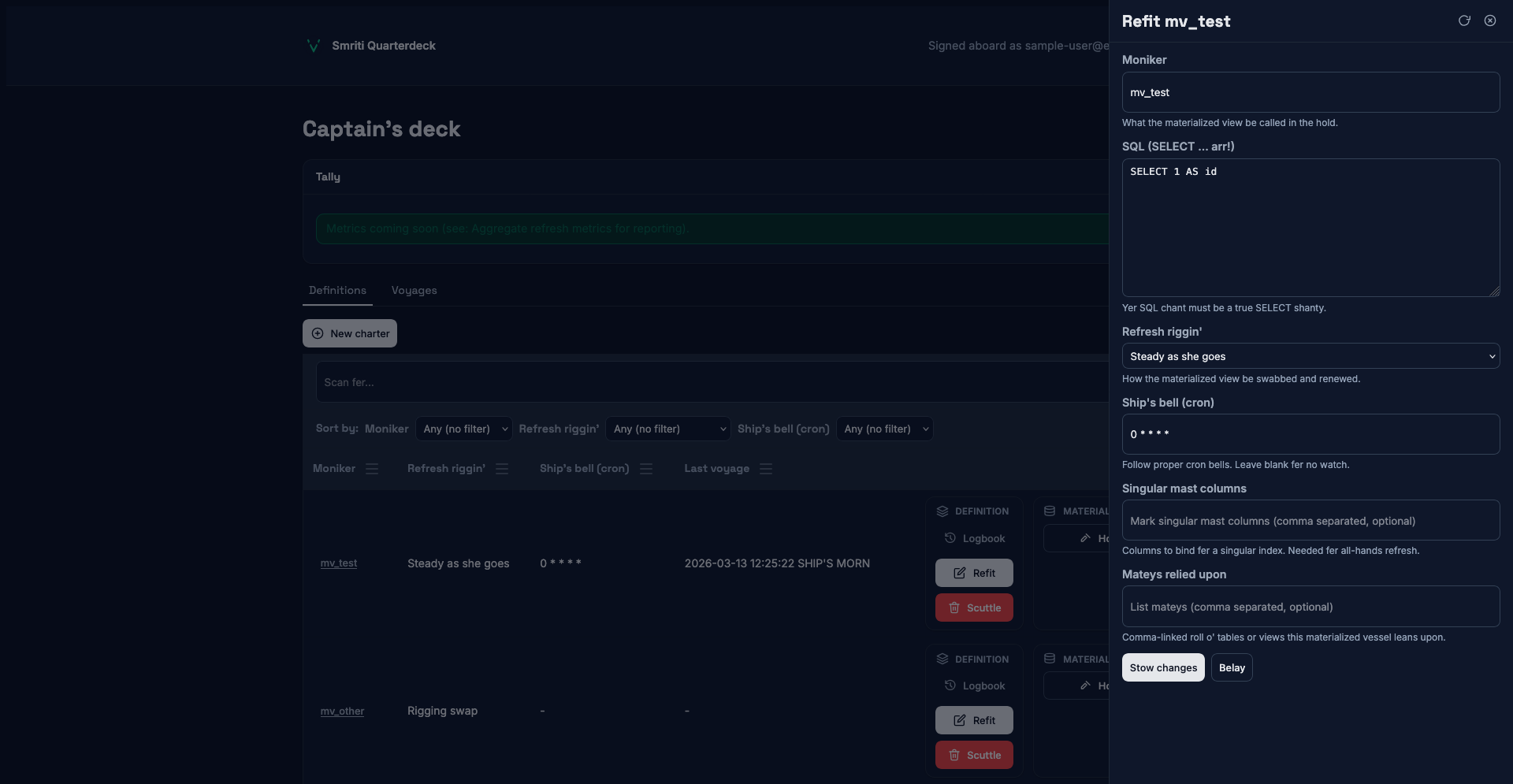Screen dimensions: 1513x784
Task: Switch to the Voyages tab
Action: point(414,291)
